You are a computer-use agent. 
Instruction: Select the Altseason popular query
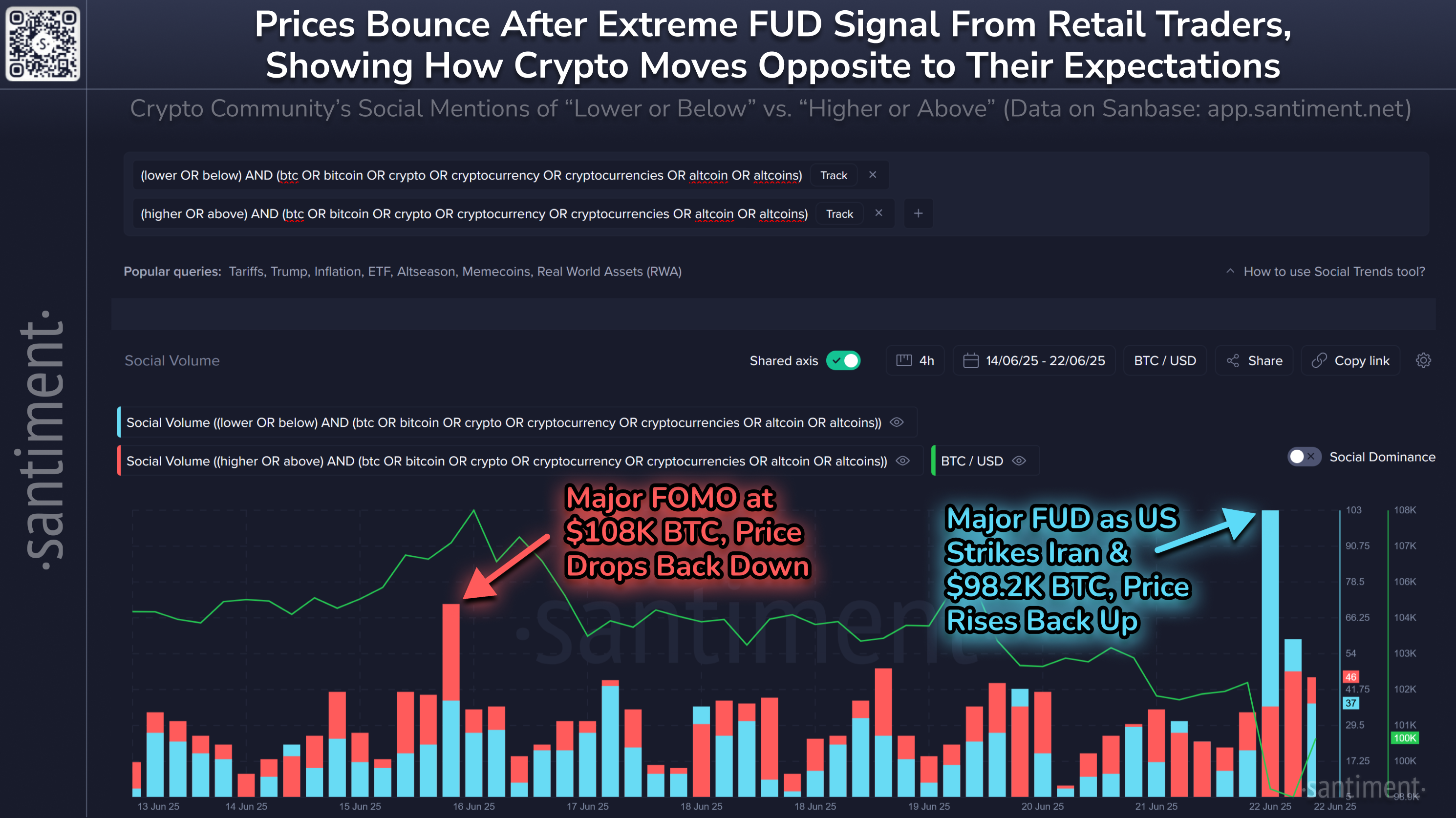pos(426,272)
